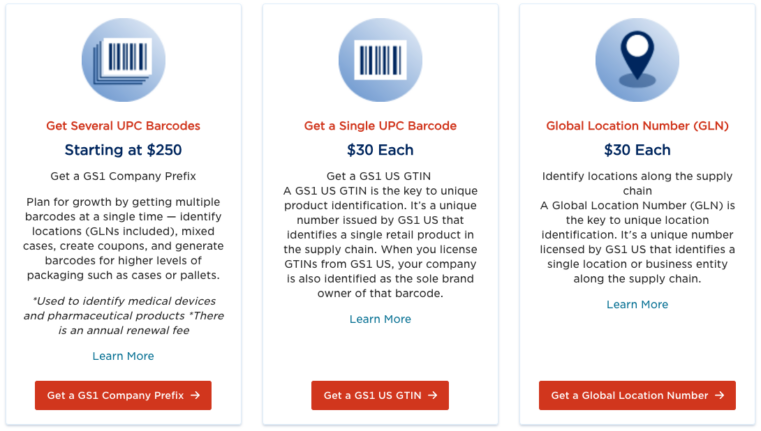Click the Starting at $250 price text
The image size is (761, 431).
(123, 150)
